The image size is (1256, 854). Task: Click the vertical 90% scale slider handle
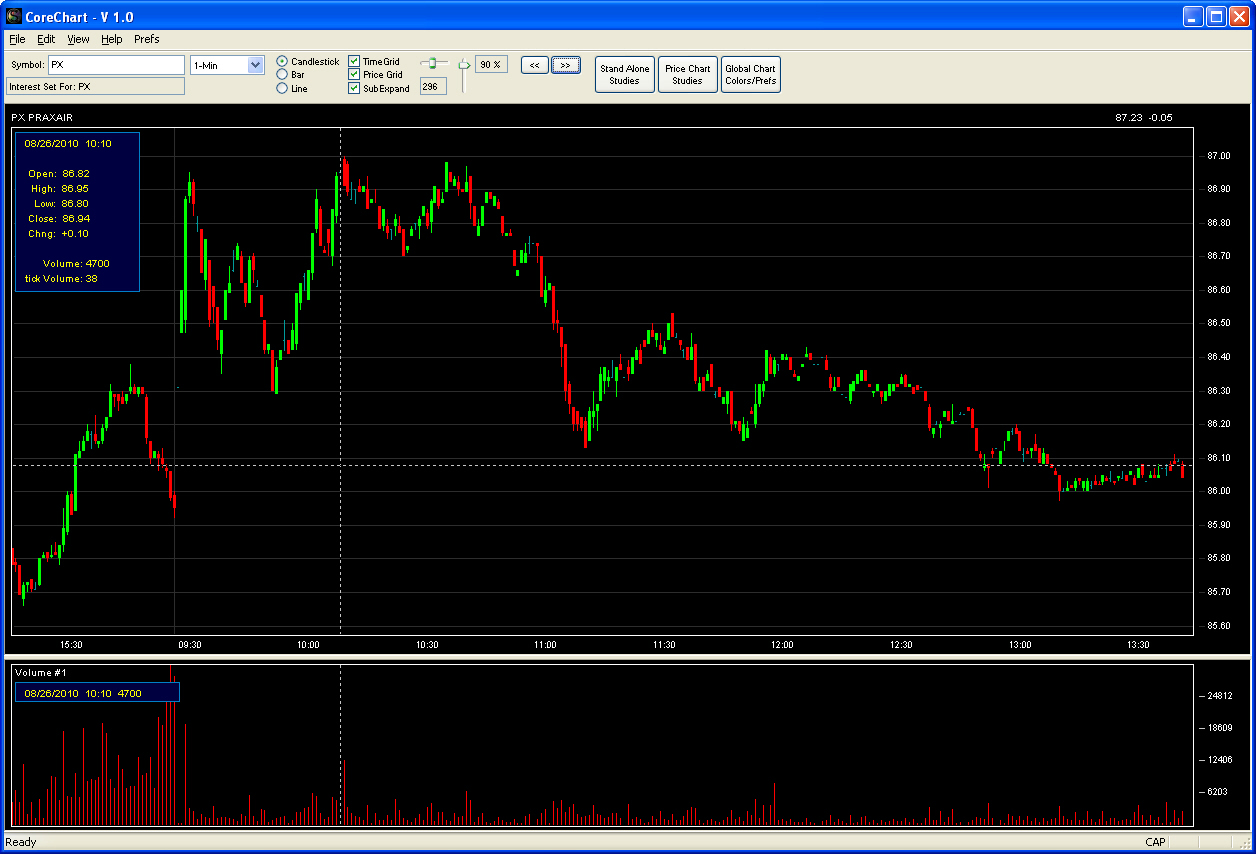(x=464, y=65)
